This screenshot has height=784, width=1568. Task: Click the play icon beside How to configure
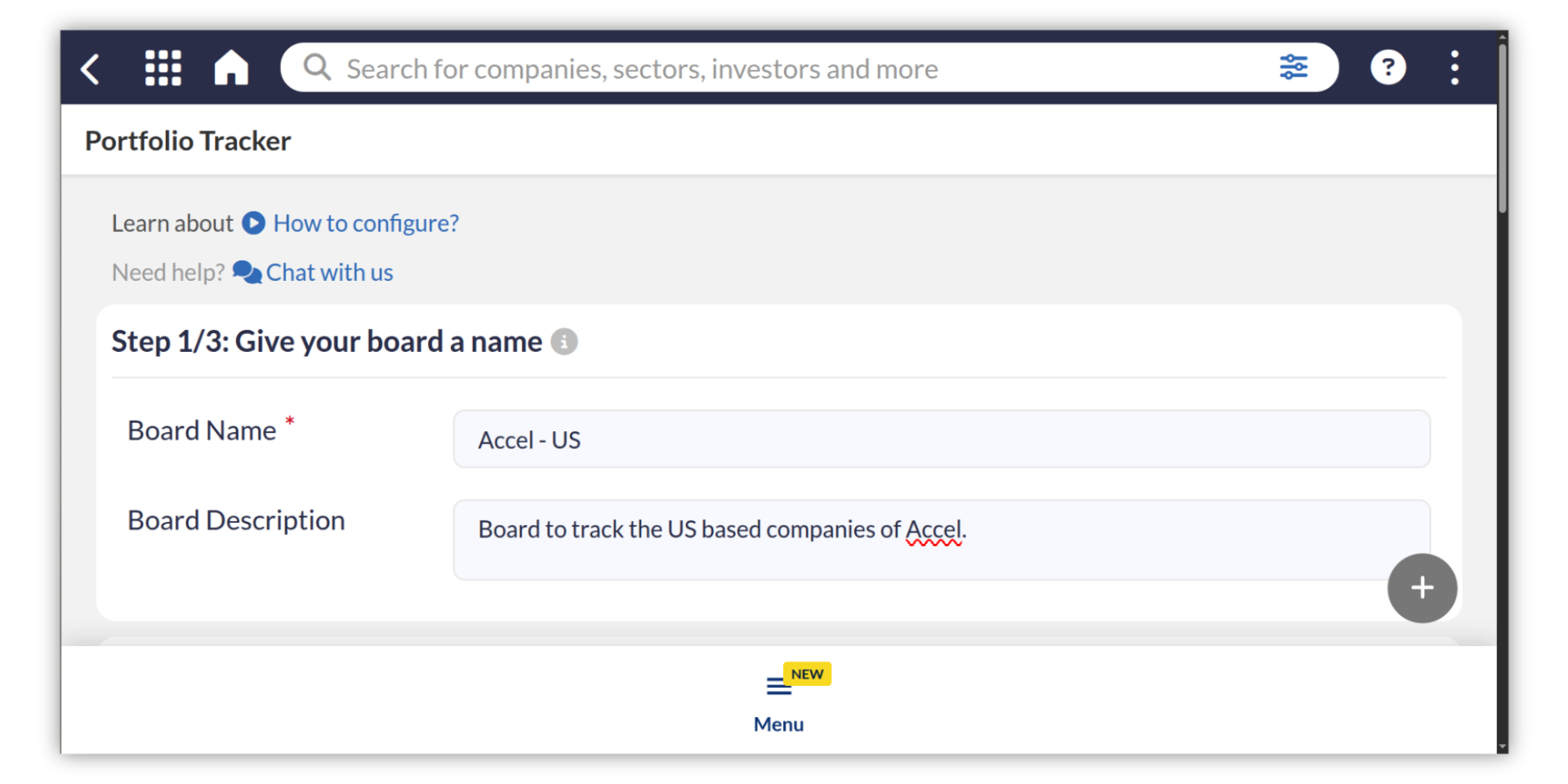[x=254, y=223]
